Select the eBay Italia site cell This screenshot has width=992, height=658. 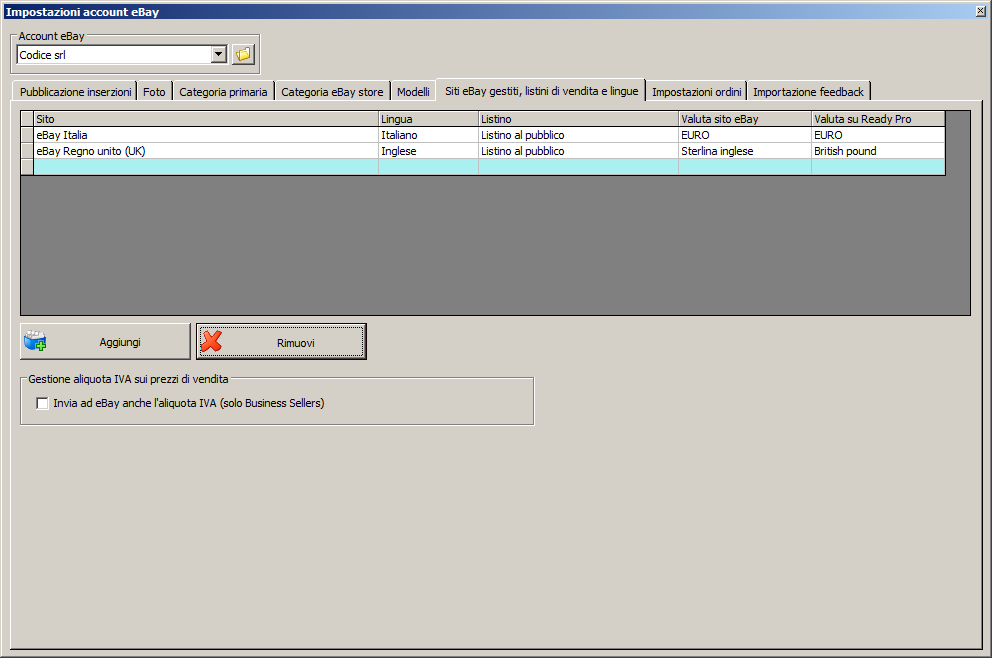coord(206,135)
